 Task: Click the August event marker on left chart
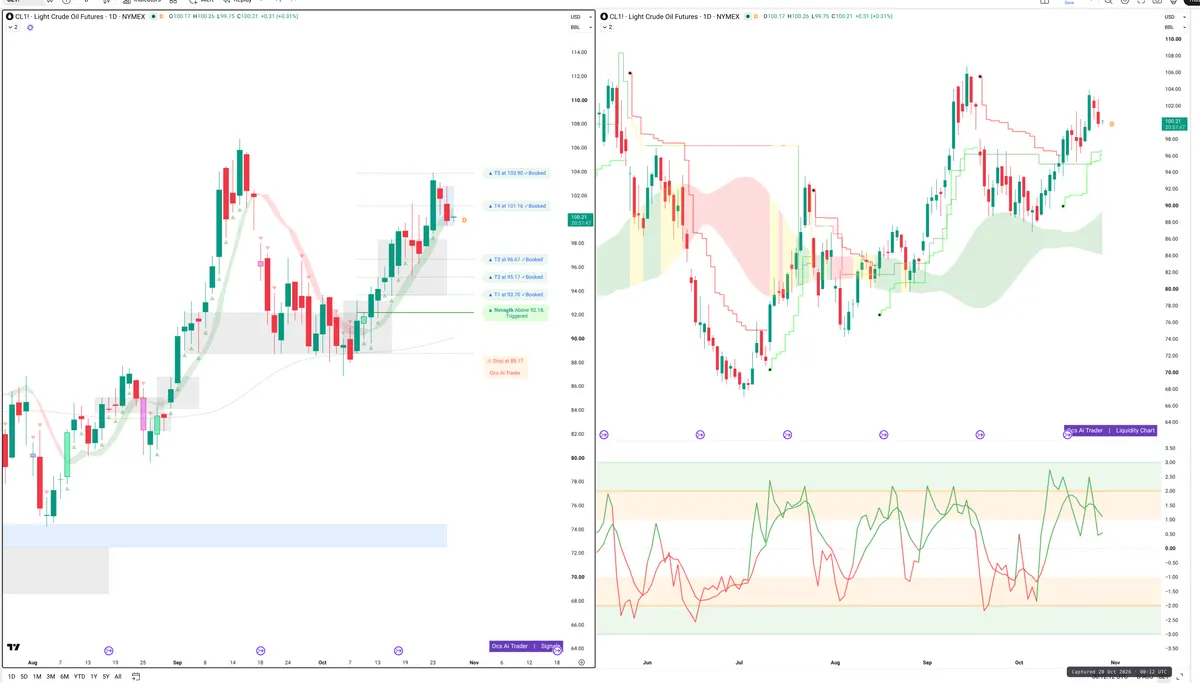click(x=109, y=651)
